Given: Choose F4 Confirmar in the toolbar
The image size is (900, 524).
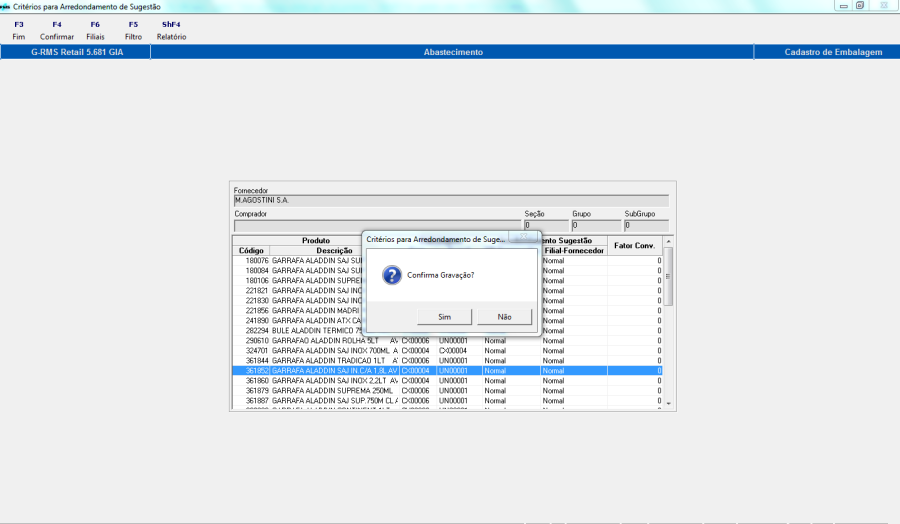Looking at the screenshot, I should coord(57,30).
